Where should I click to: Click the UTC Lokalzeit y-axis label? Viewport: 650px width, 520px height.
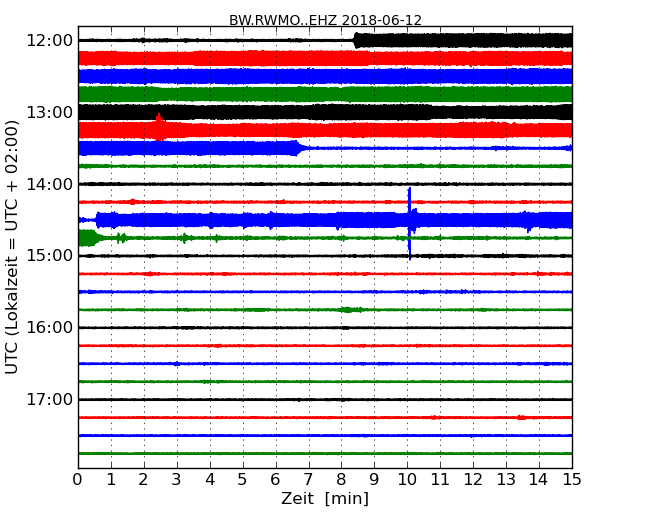click(12, 247)
